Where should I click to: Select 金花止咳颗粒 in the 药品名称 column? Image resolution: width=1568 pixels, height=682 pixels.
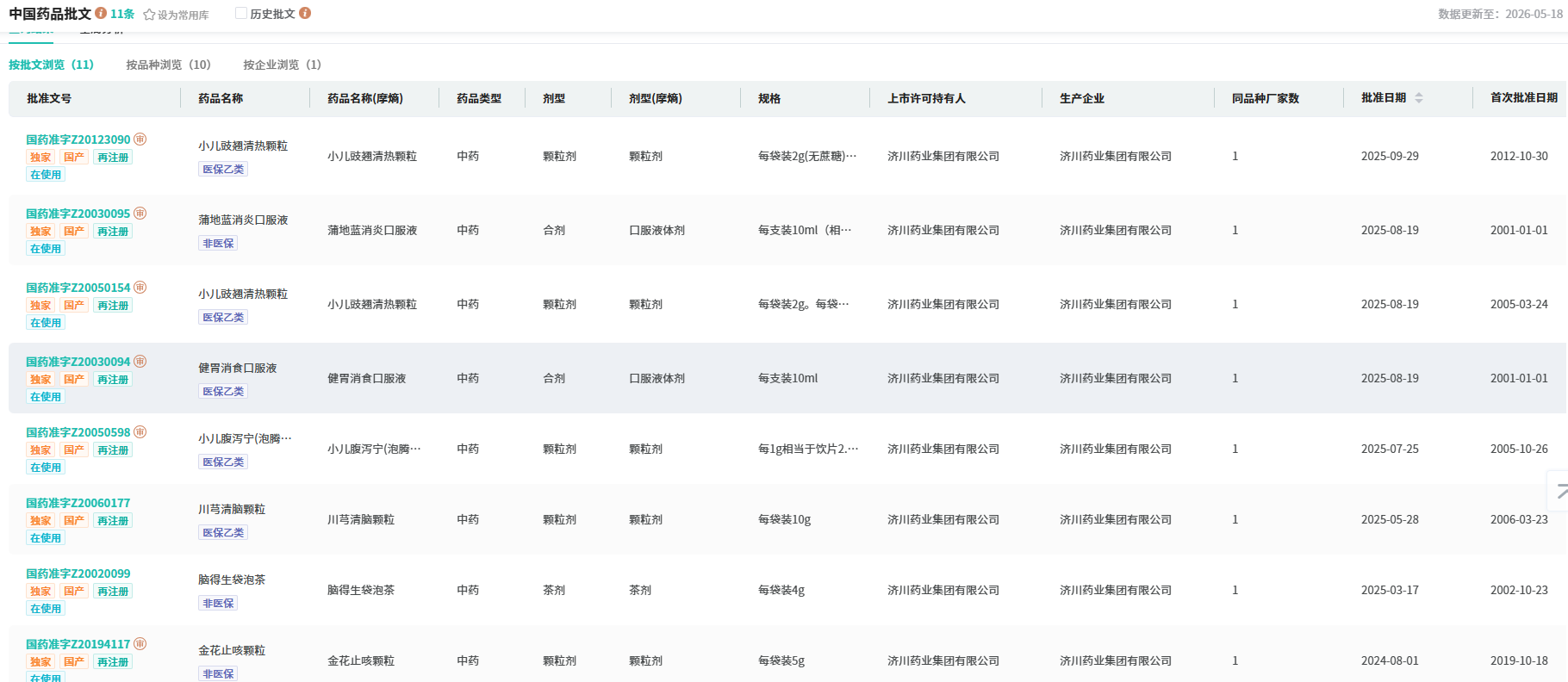click(x=232, y=650)
